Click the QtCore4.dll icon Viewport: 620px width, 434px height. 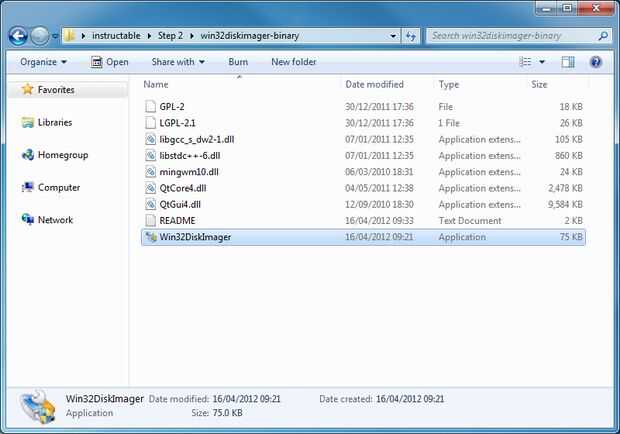150,188
